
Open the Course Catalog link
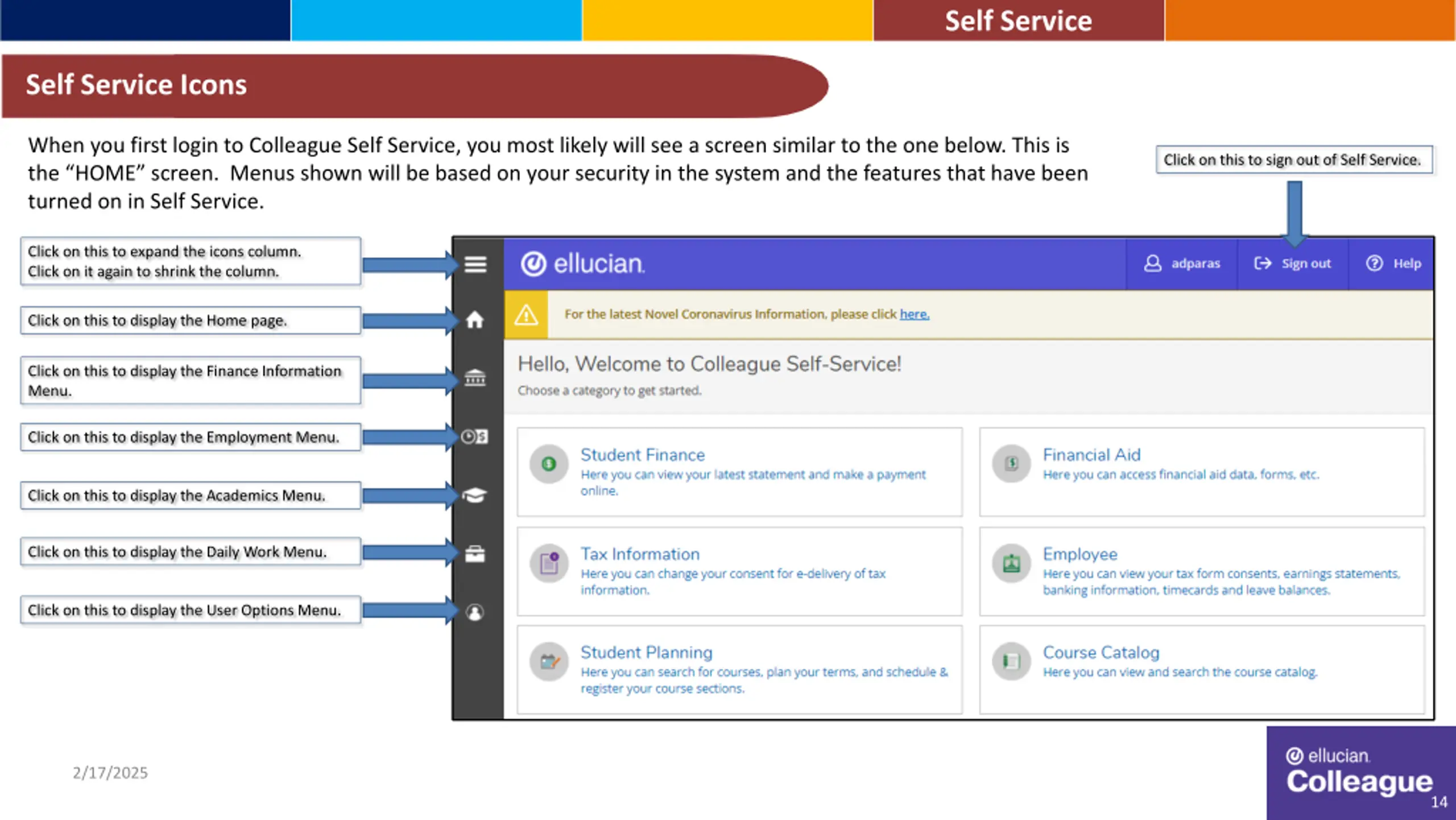click(x=1101, y=652)
